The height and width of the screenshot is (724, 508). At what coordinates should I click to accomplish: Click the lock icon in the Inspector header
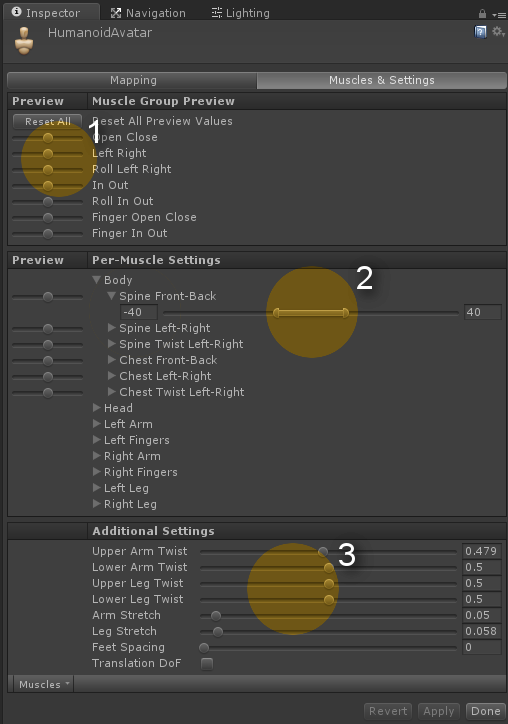click(482, 14)
